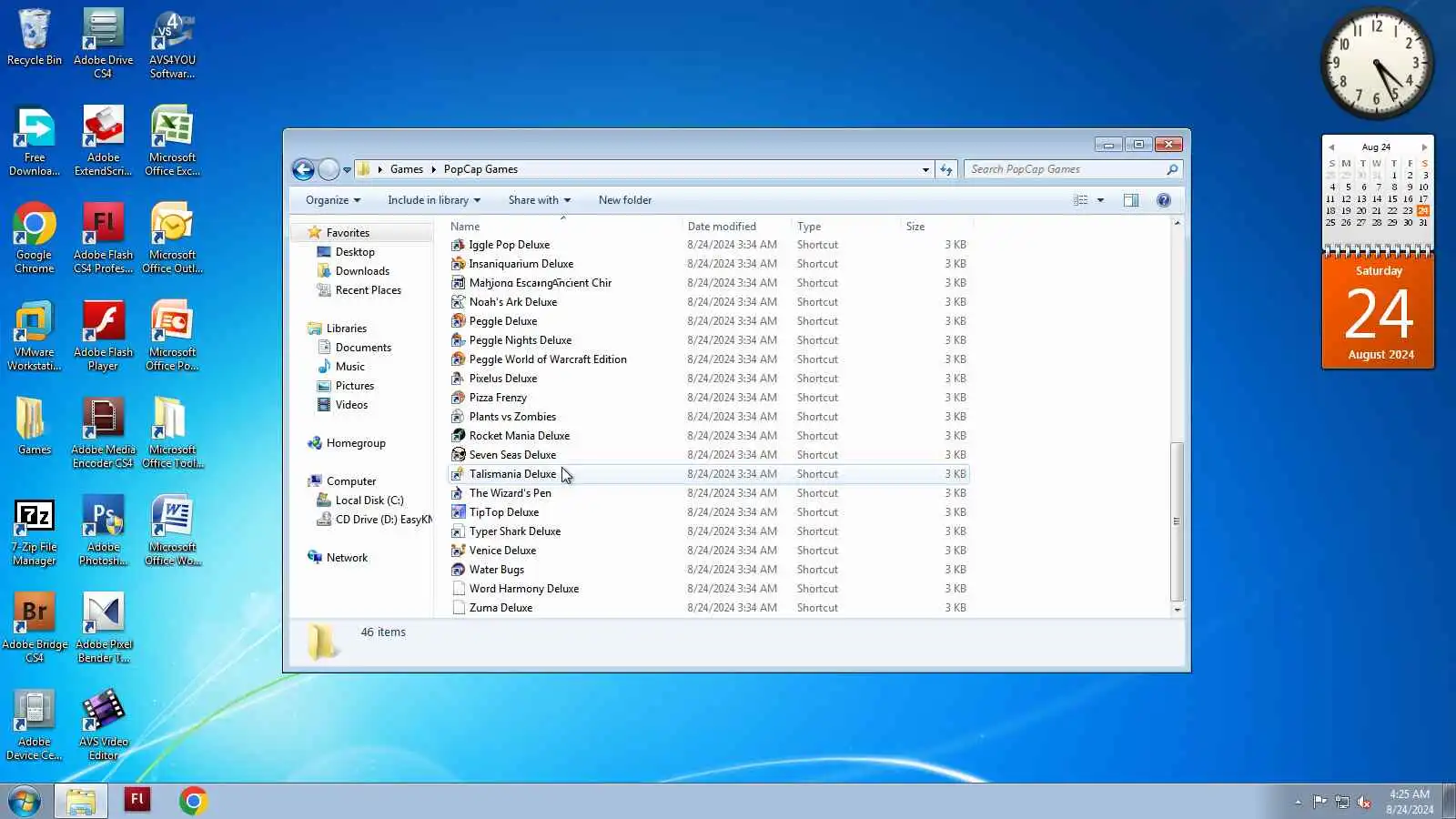The width and height of the screenshot is (1456, 819).
Task: Select 7-Zip File Manager desktop icon
Action: tap(35, 531)
